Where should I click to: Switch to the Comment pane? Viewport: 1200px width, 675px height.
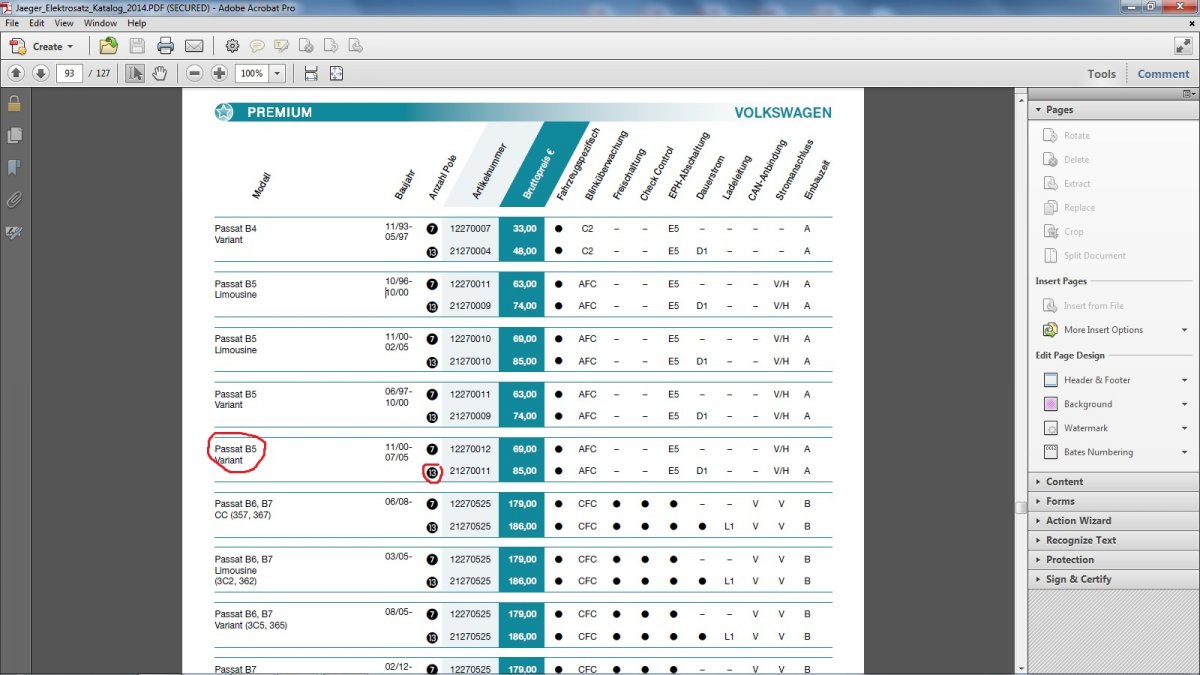[1163, 73]
